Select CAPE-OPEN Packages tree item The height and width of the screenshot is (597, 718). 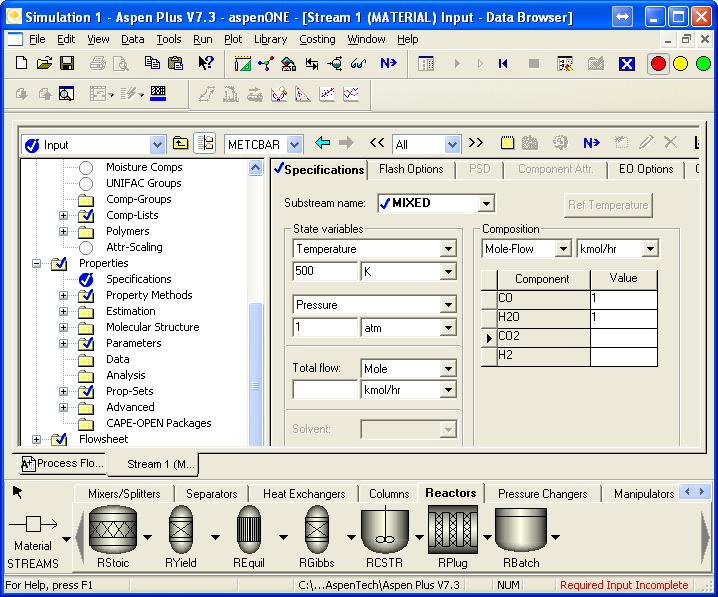(158, 423)
